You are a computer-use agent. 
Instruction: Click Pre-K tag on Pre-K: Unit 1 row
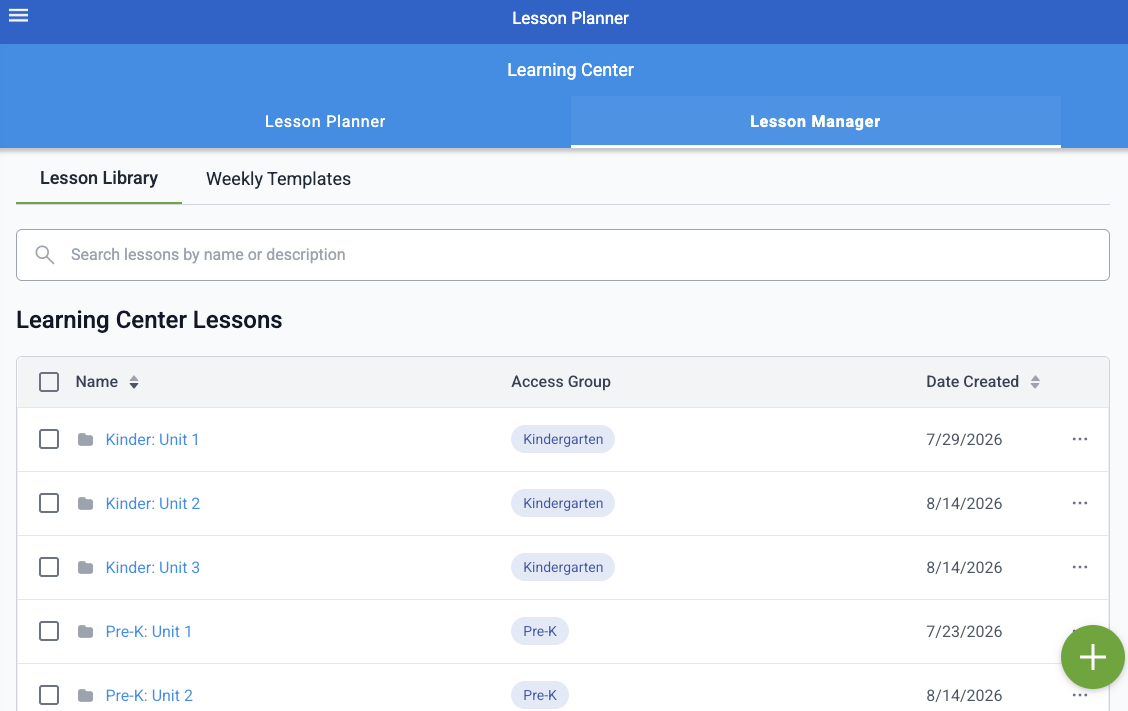(x=540, y=631)
